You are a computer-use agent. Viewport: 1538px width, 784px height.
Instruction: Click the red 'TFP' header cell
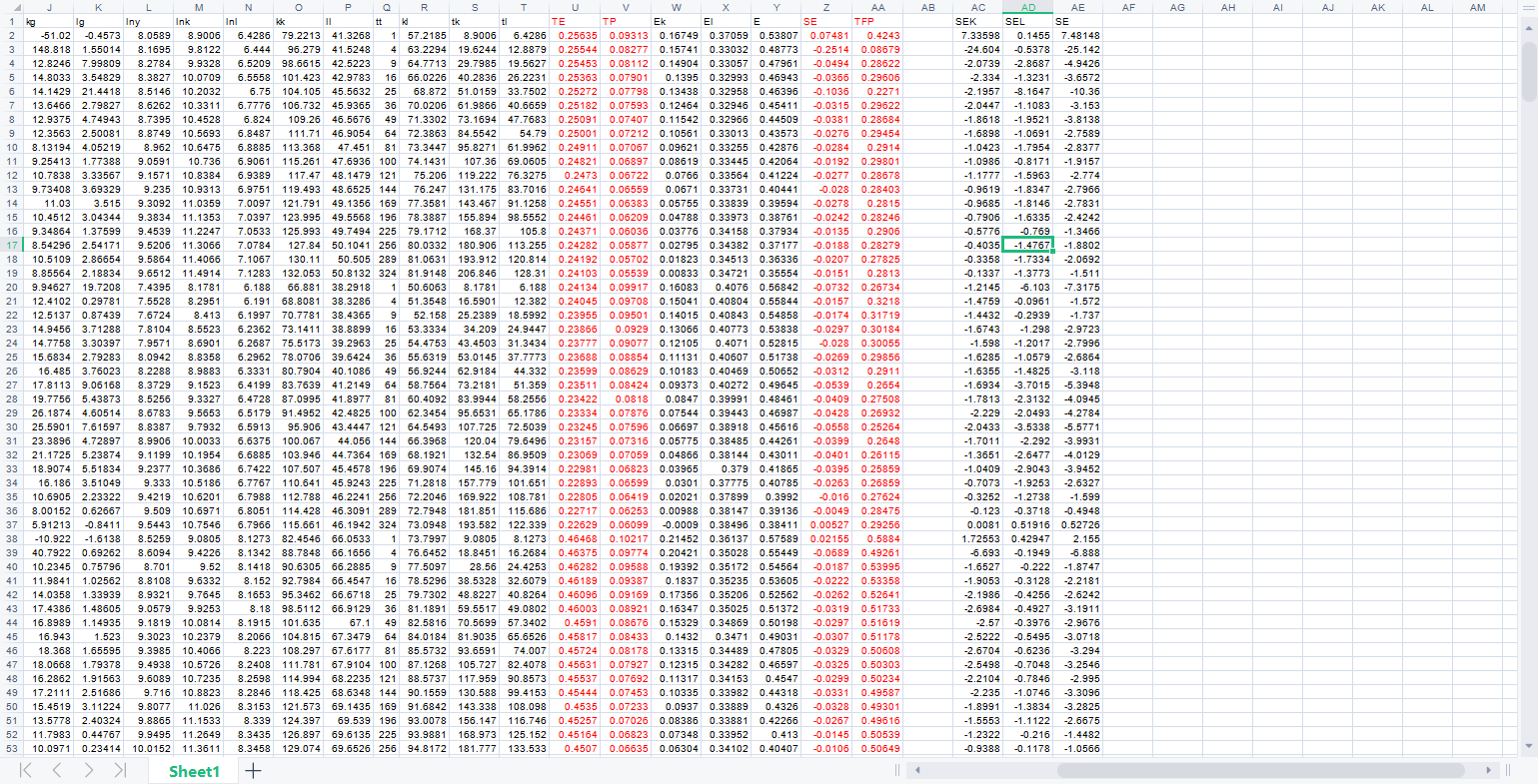point(877,21)
